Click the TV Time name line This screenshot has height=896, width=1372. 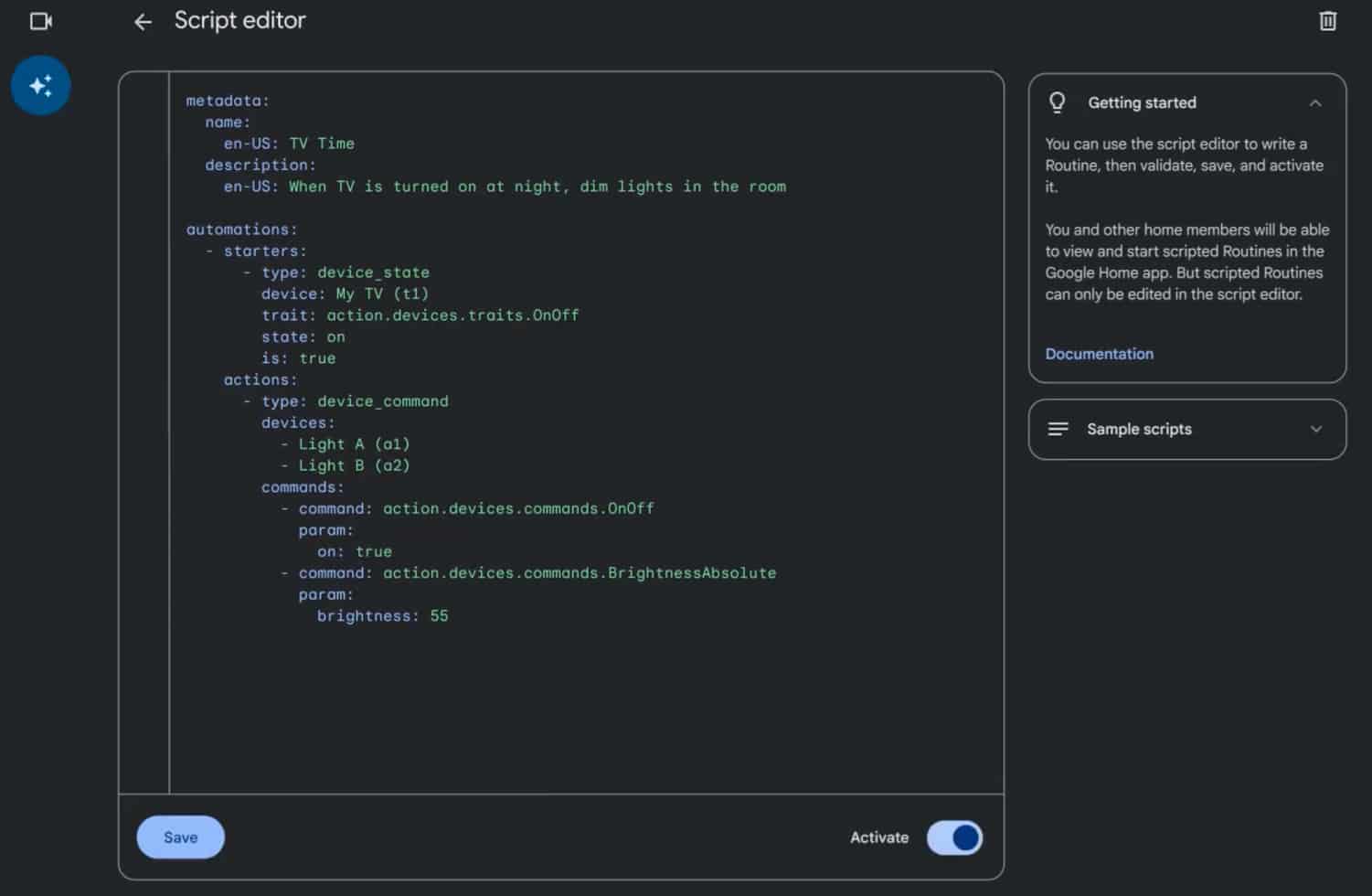[289, 144]
